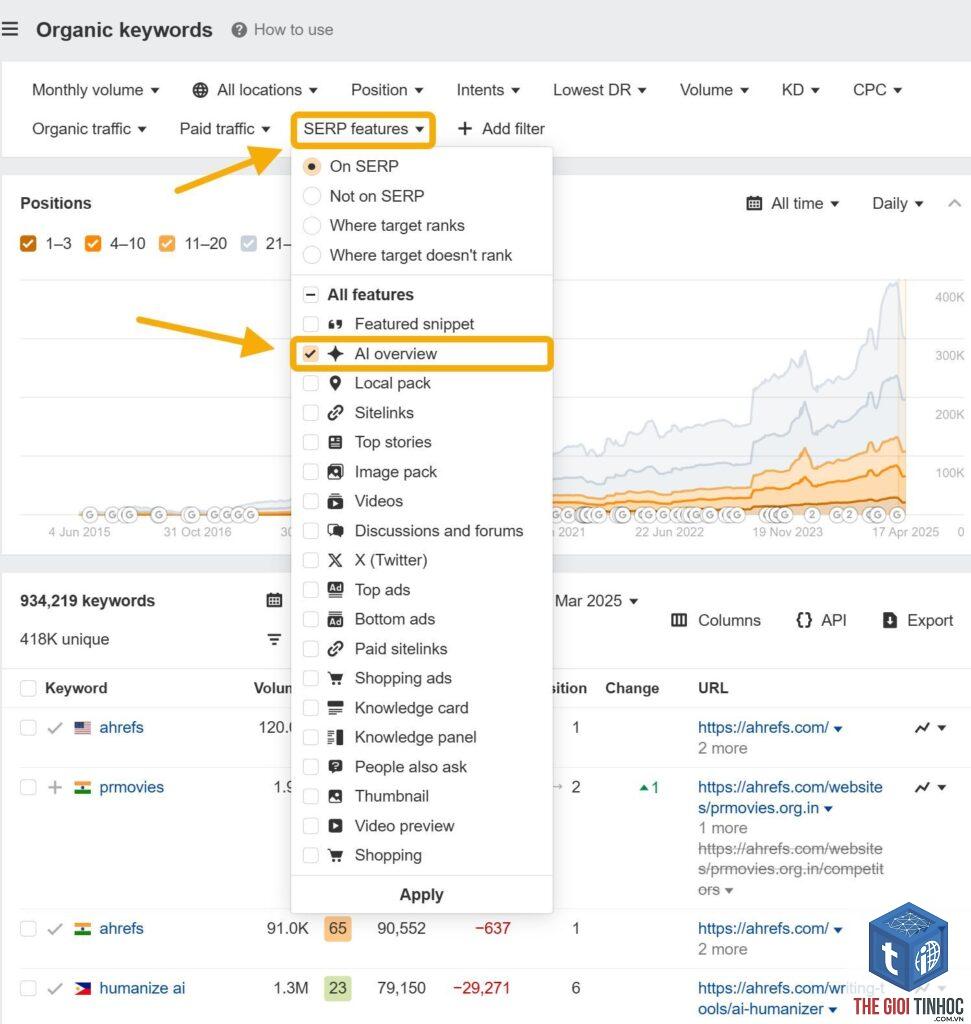Open the CPC filter dropdown
Image resolution: width=971 pixels, height=1024 pixels.
(877, 90)
